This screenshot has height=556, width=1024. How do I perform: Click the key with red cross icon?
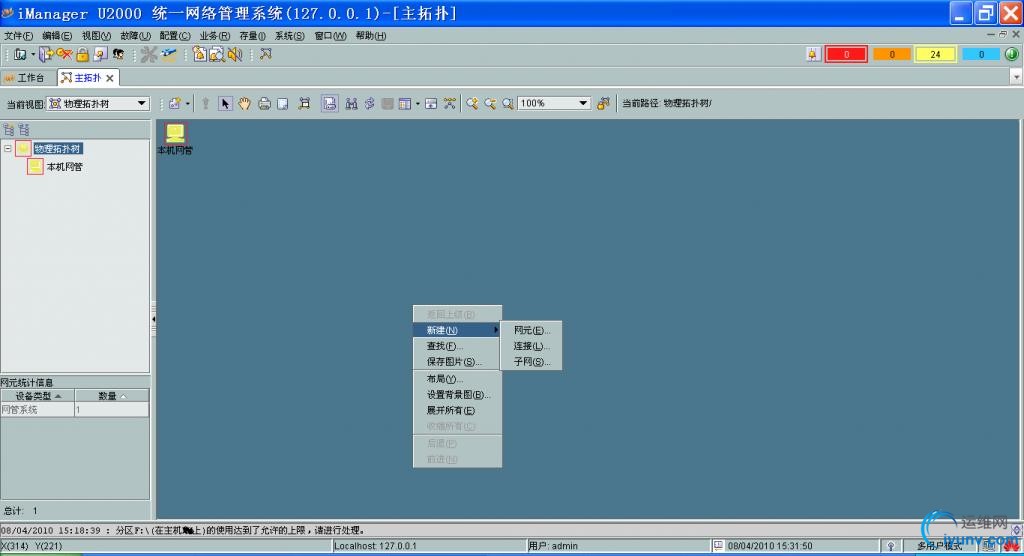point(64,54)
